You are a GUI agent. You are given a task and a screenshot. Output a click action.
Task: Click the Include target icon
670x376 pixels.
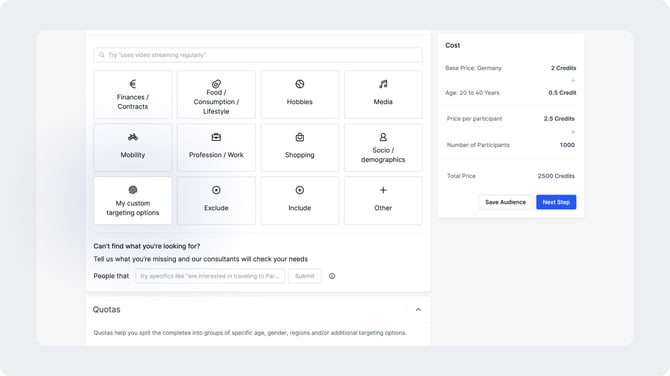tap(300, 190)
